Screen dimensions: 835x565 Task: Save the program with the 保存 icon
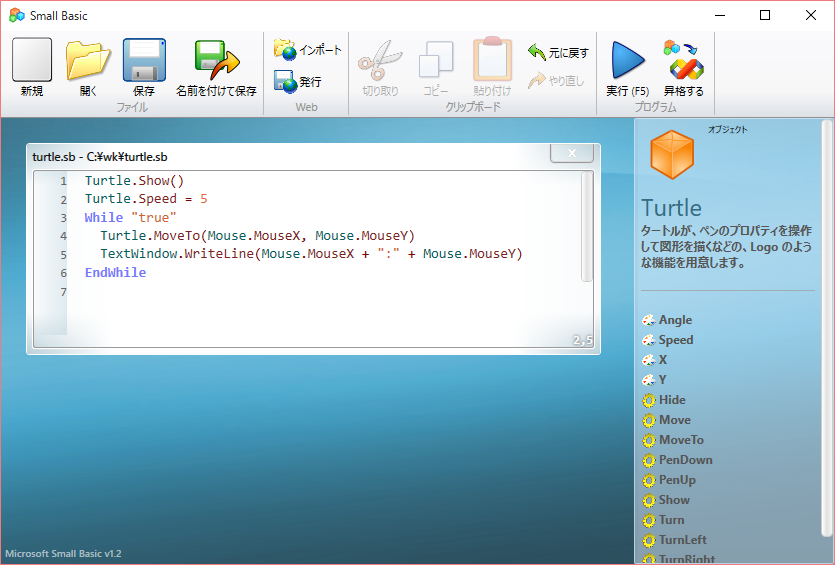pyautogui.click(x=144, y=62)
